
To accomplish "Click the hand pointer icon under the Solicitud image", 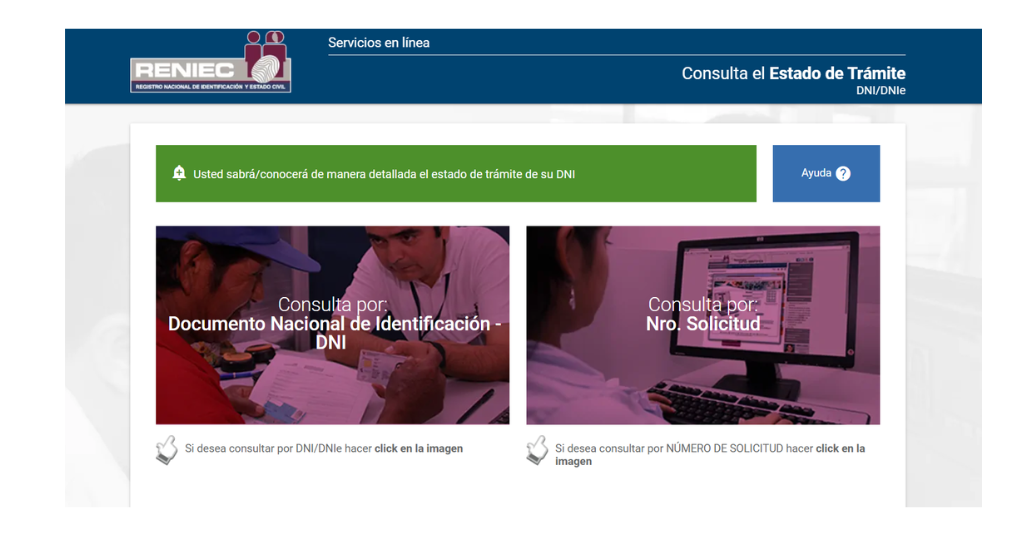I will click(537, 450).
